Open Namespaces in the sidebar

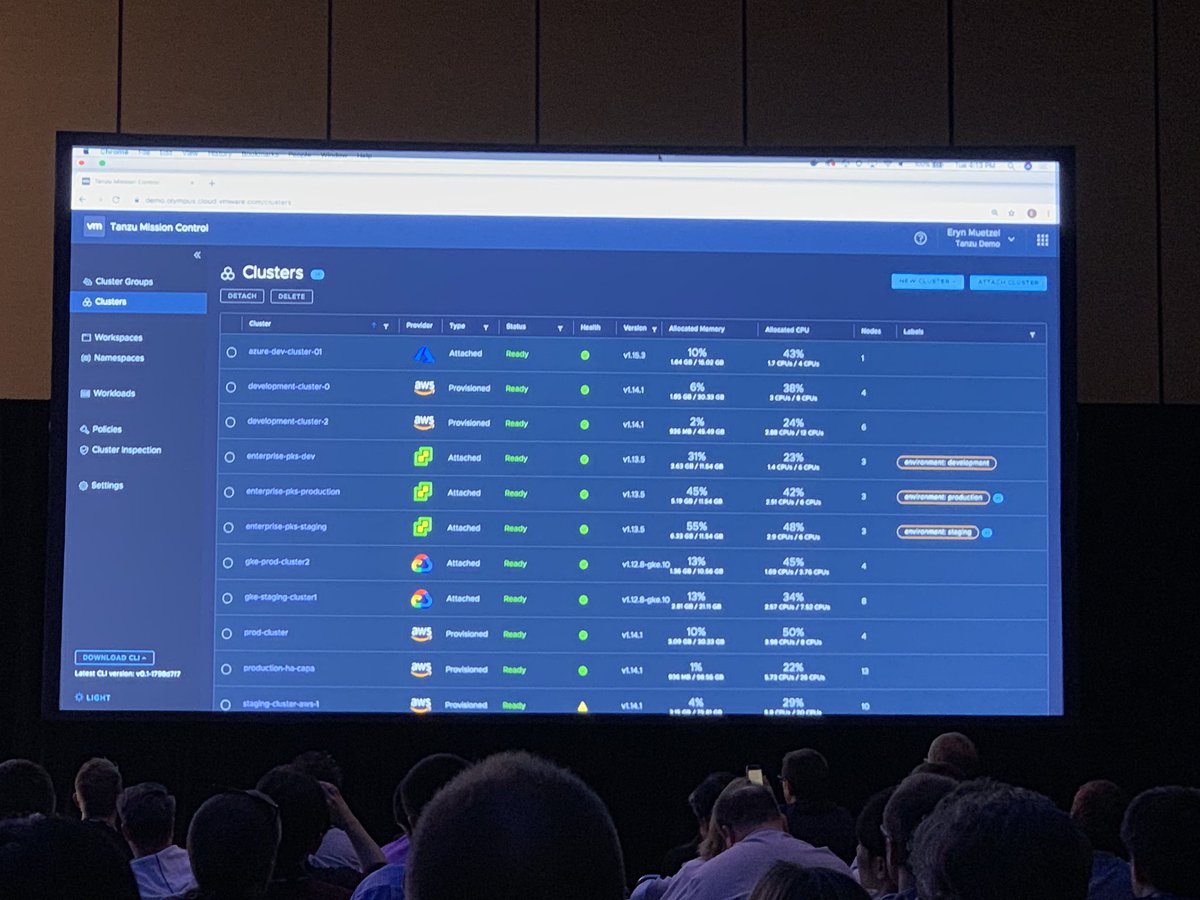coord(112,358)
